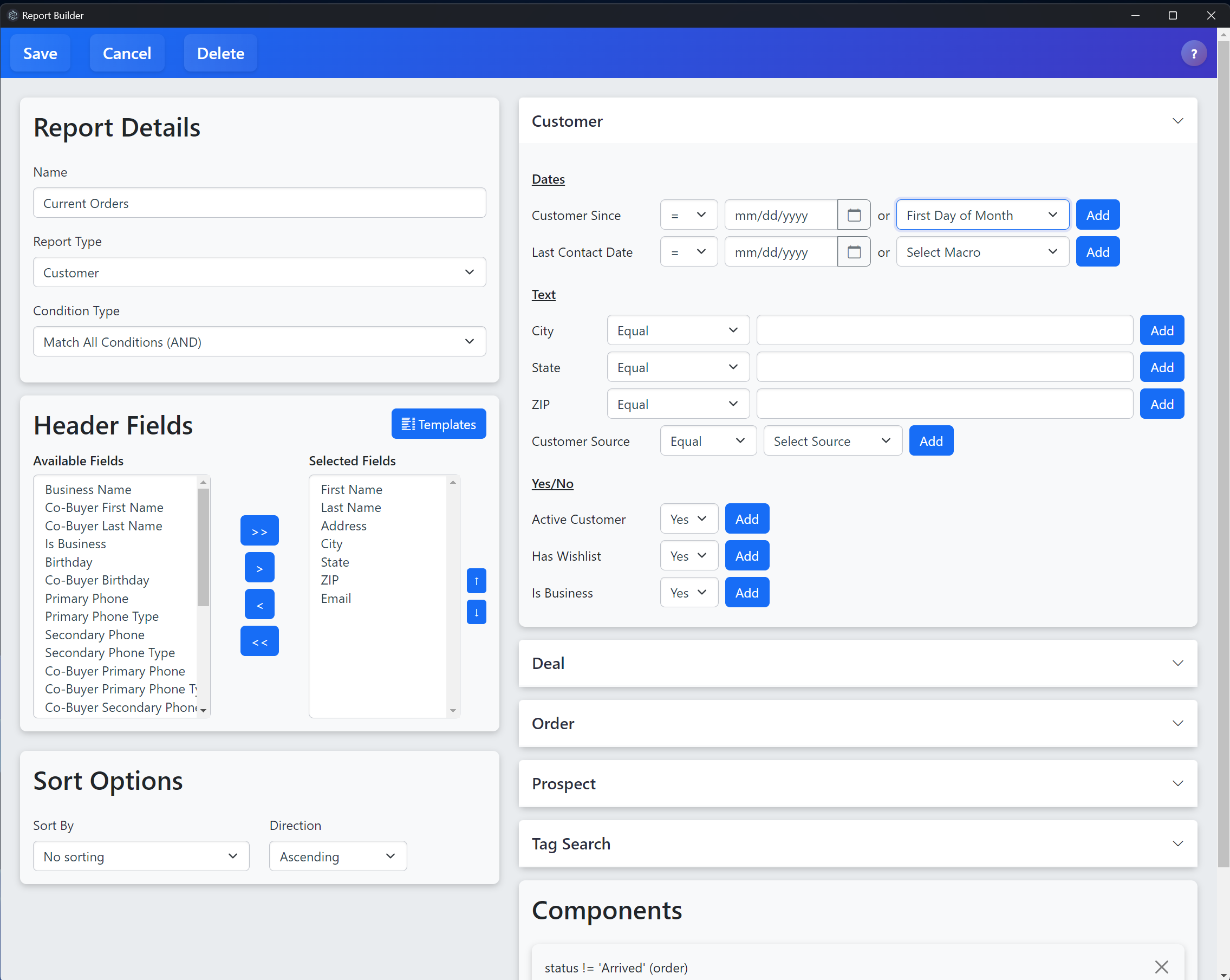The height and width of the screenshot is (980, 1230).
Task: Move selected field down with arrow
Action: pos(476,612)
